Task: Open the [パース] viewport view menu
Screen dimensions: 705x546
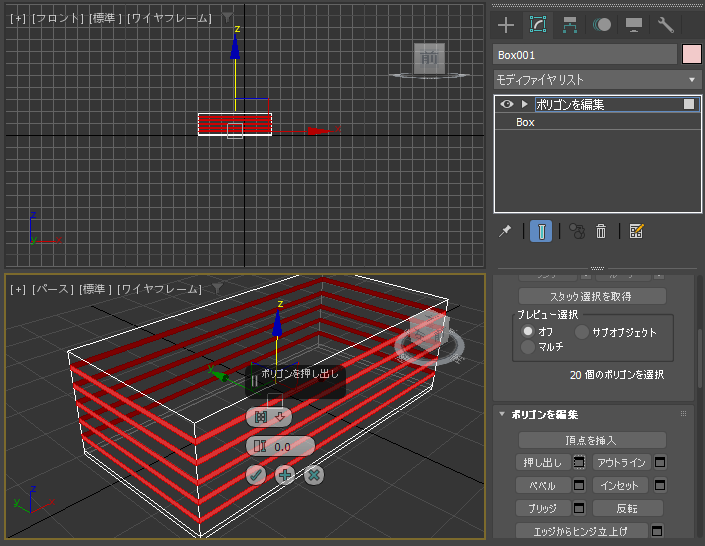Action: pyautogui.click(x=53, y=289)
